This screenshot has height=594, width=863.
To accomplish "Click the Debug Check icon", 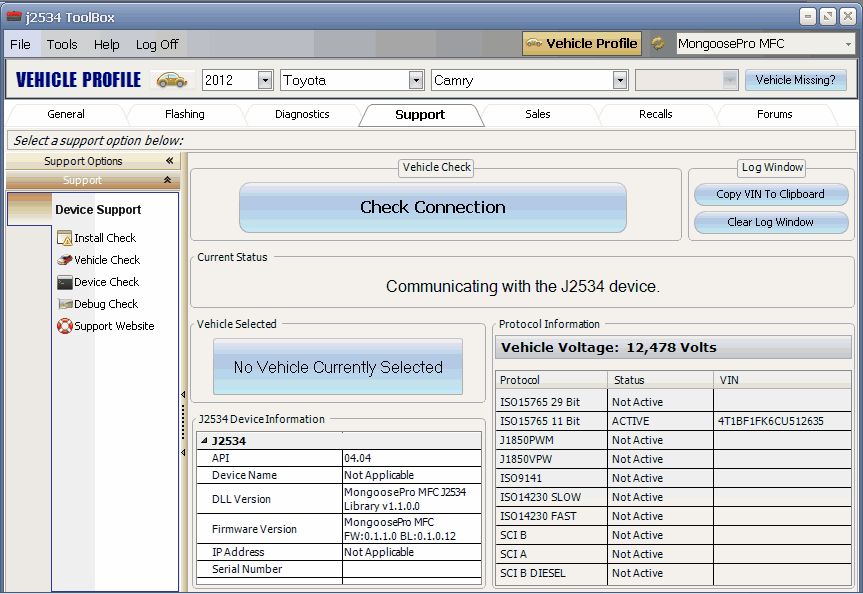I will [x=65, y=304].
